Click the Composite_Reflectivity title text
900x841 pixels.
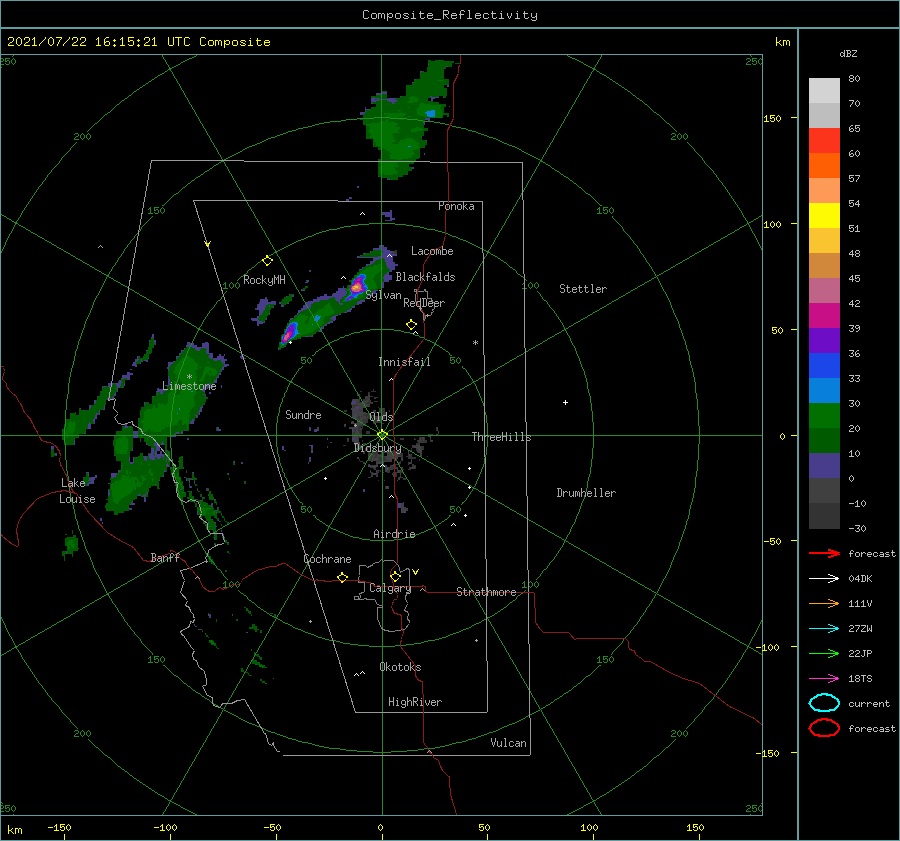pyautogui.click(x=449, y=15)
